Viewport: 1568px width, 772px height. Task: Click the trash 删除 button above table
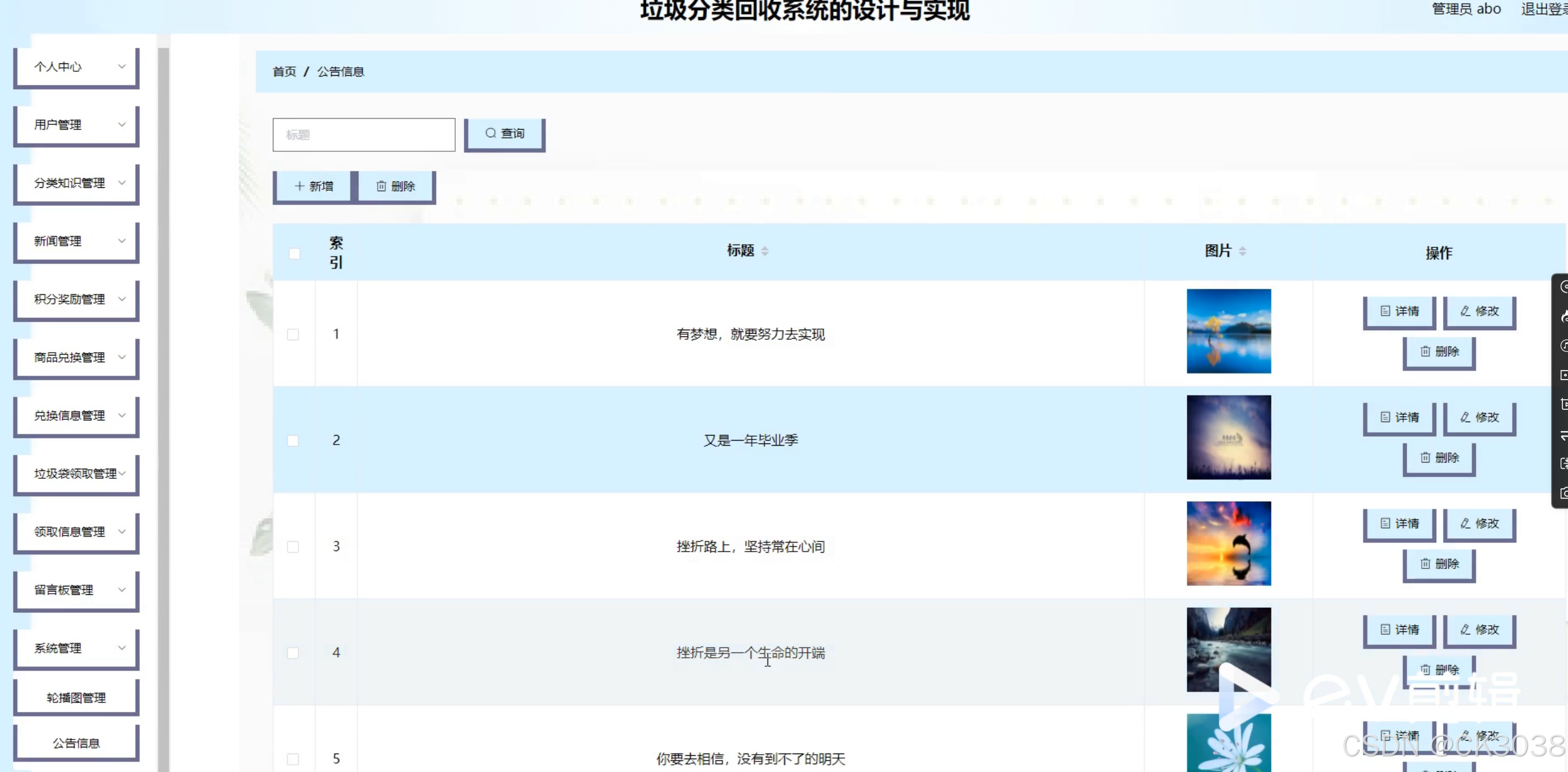coord(396,186)
